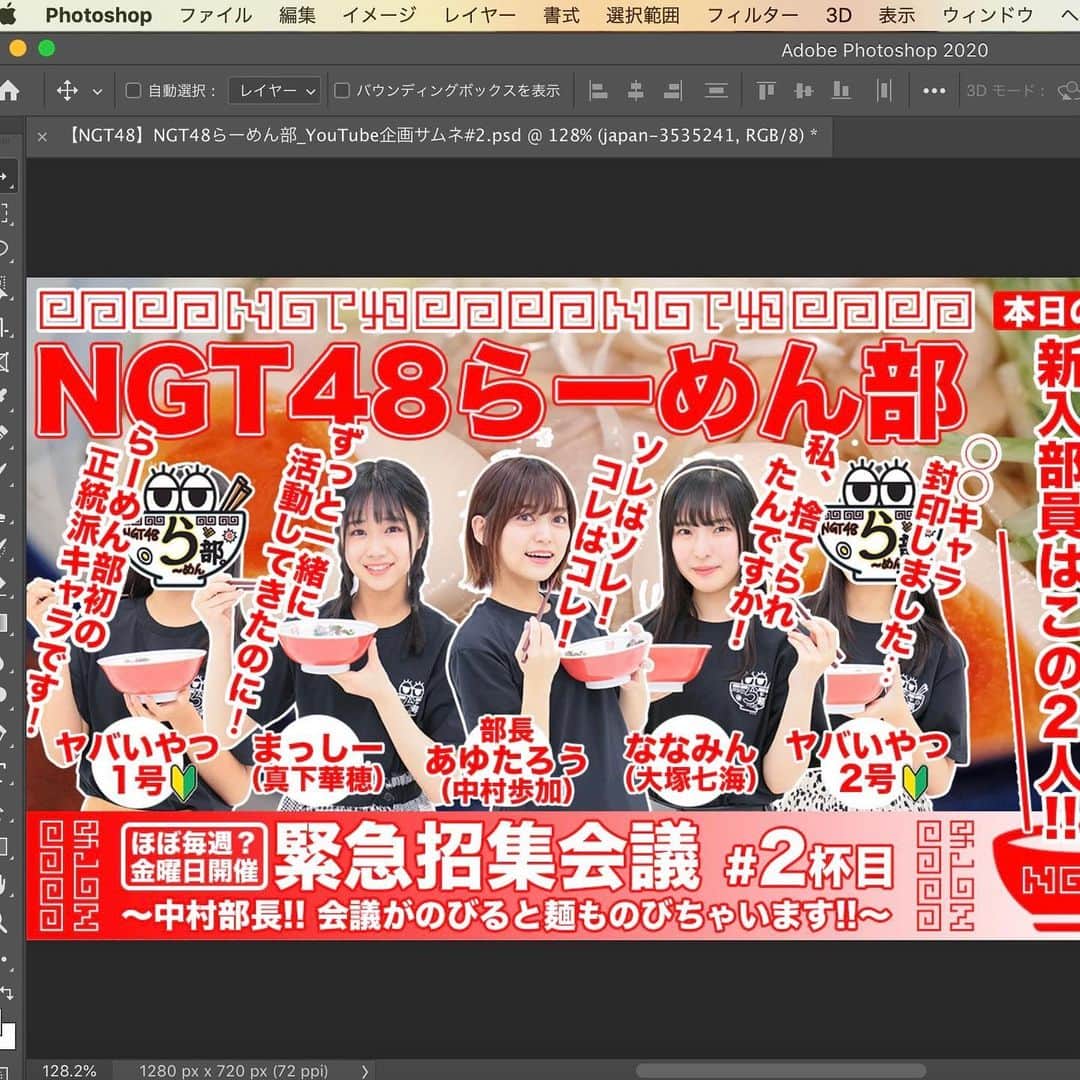Viewport: 1080px width, 1080px height.
Task: Select the Rectangular Marquee tool
Action: point(6,214)
